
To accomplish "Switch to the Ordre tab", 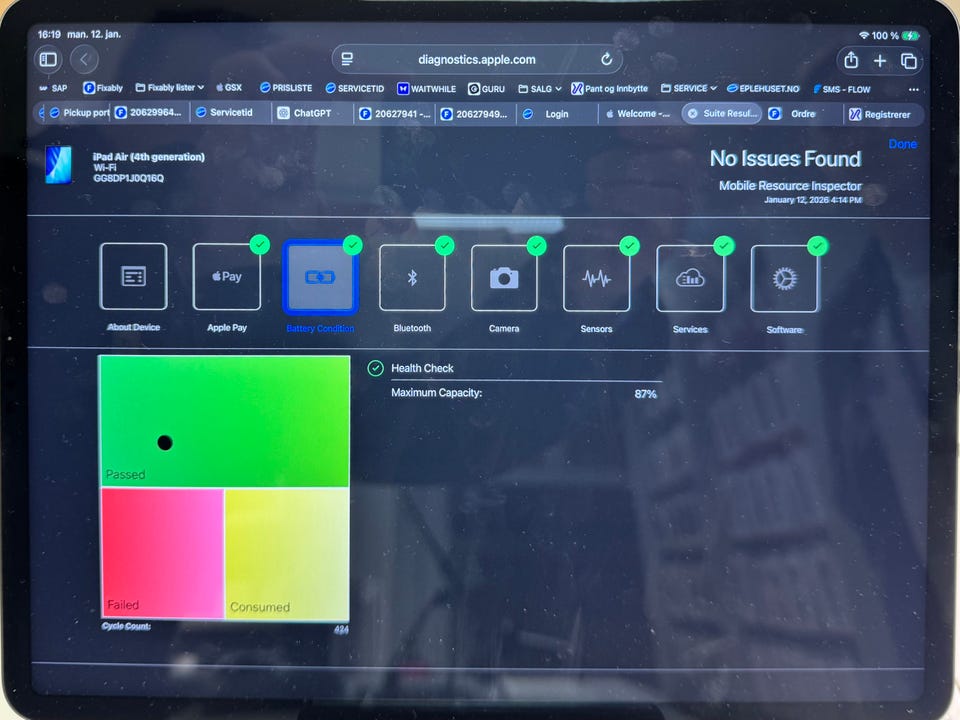I will (x=802, y=114).
